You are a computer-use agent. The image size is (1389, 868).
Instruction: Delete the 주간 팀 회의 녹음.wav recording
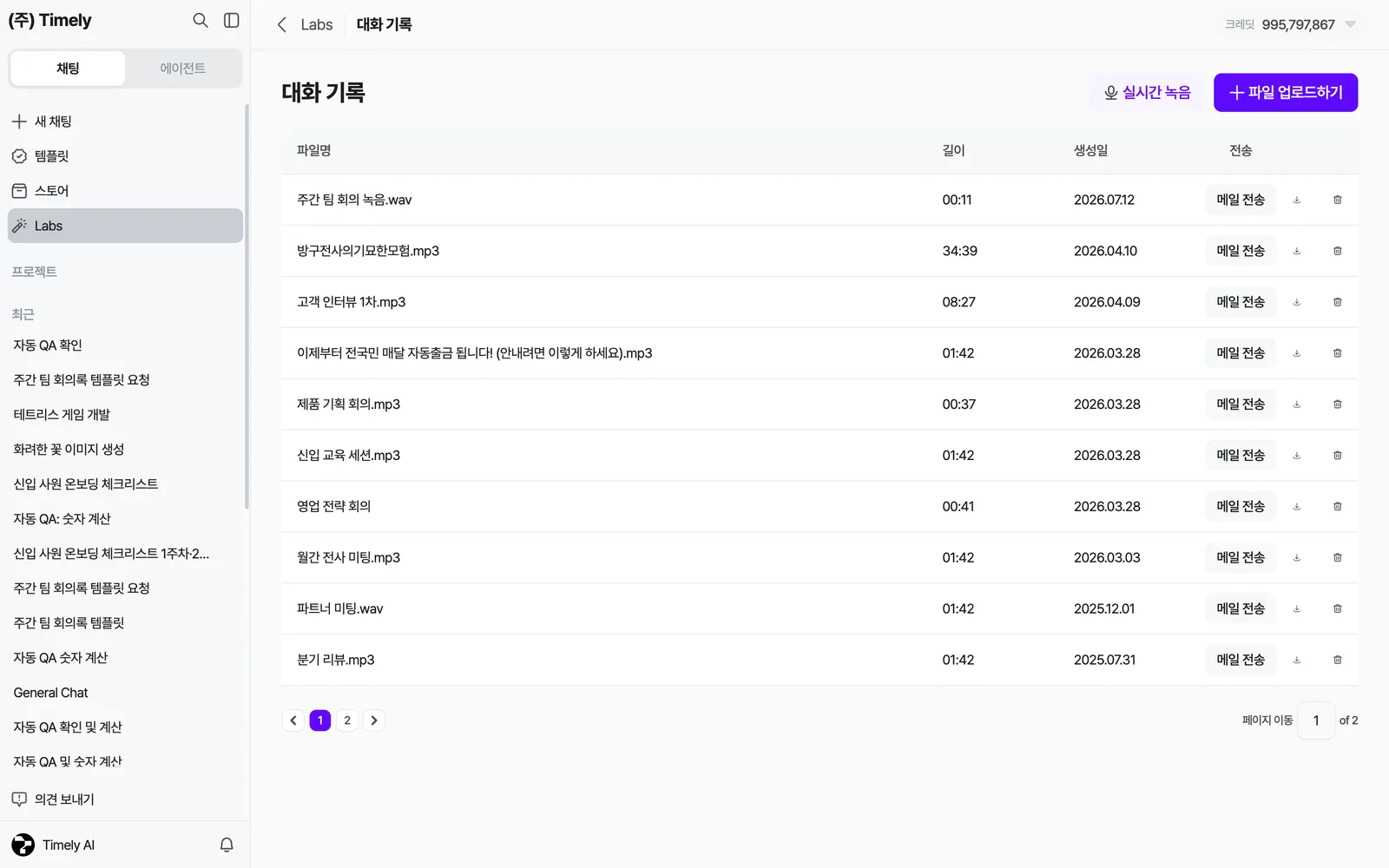point(1338,200)
